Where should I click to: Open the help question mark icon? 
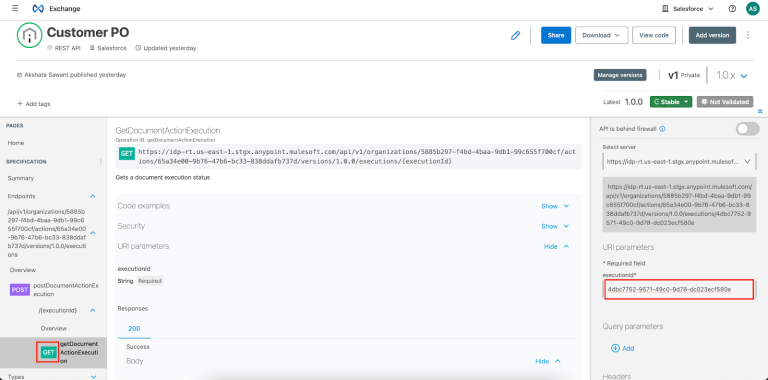tap(732, 9)
